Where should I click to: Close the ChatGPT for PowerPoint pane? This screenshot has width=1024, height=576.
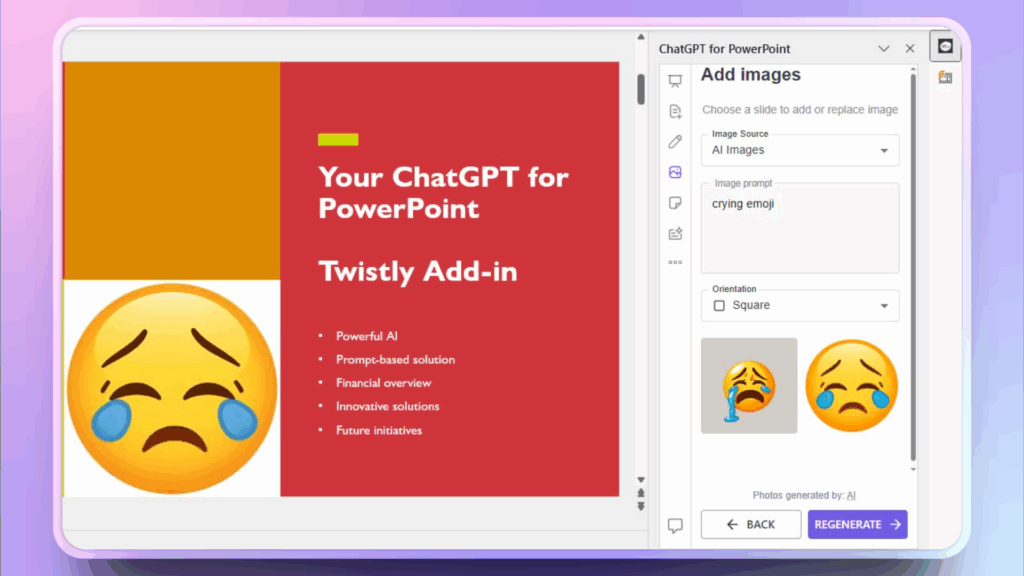(910, 48)
